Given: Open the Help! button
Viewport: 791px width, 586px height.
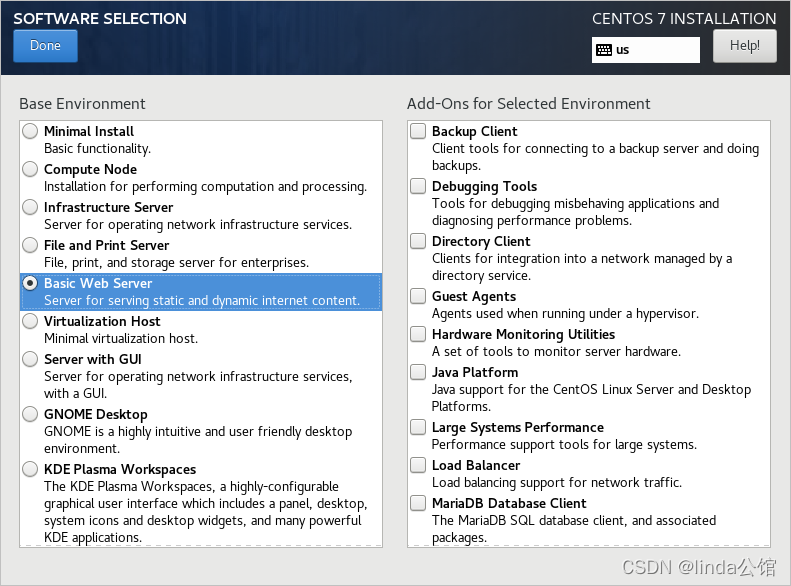Looking at the screenshot, I should [x=745, y=46].
